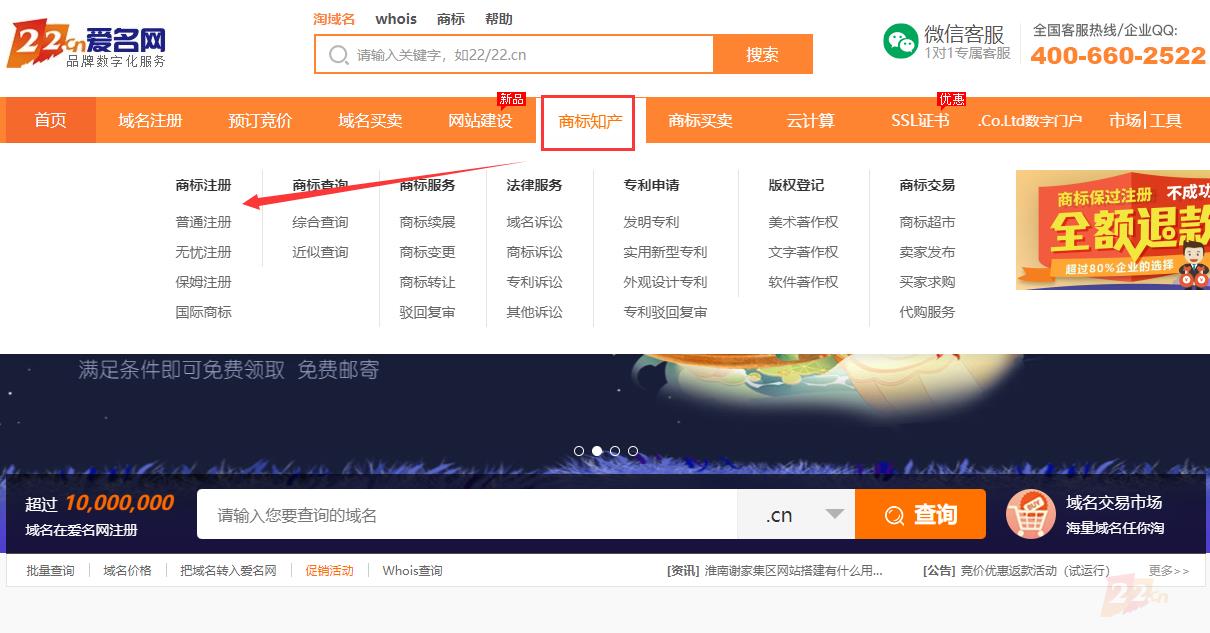Open 域名价格 link
The width and height of the screenshot is (1210, 633).
click(127, 571)
